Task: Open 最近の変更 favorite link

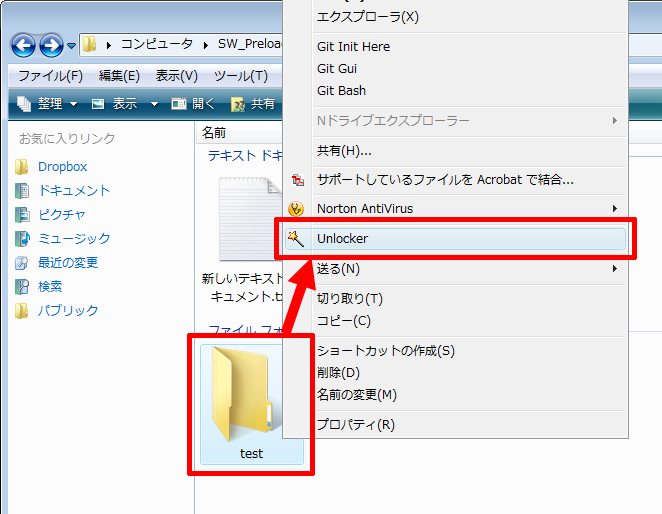Action: point(68,262)
